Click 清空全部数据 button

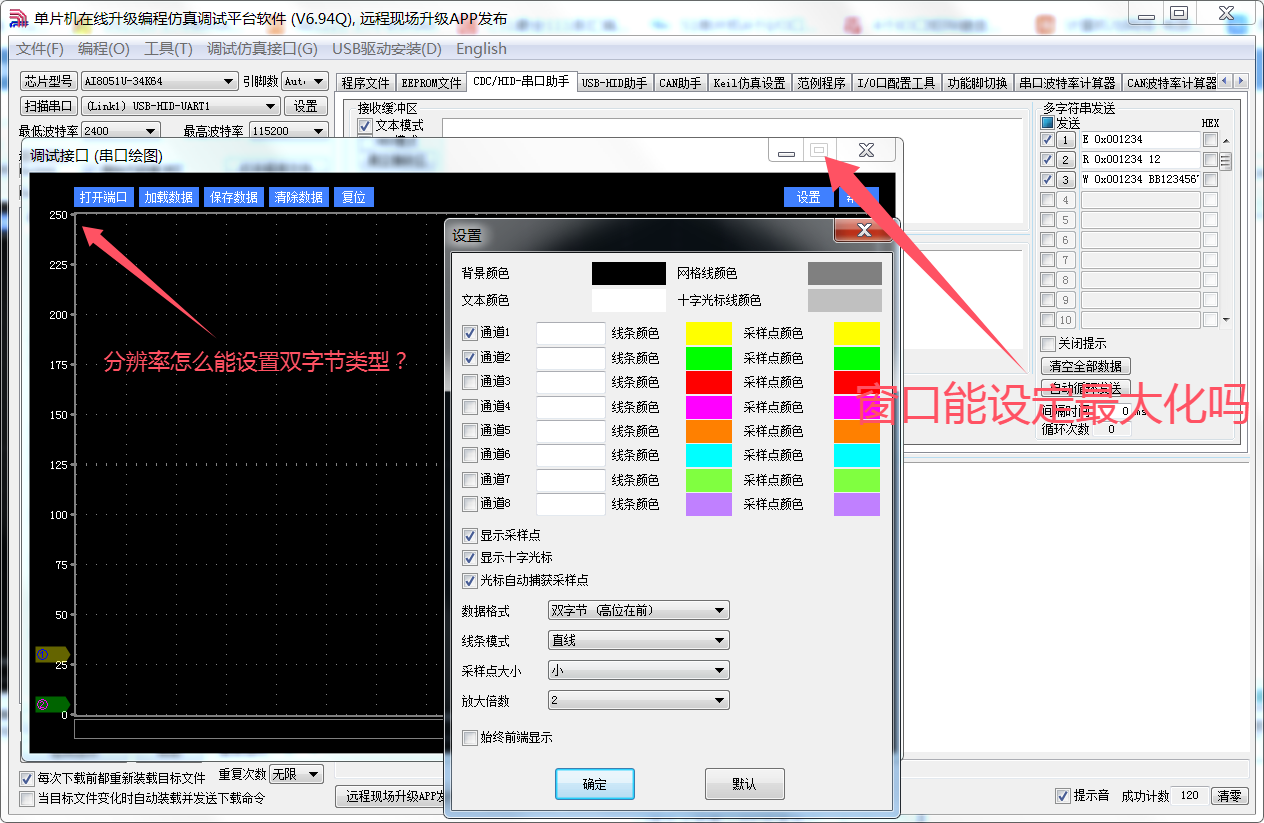point(1086,366)
